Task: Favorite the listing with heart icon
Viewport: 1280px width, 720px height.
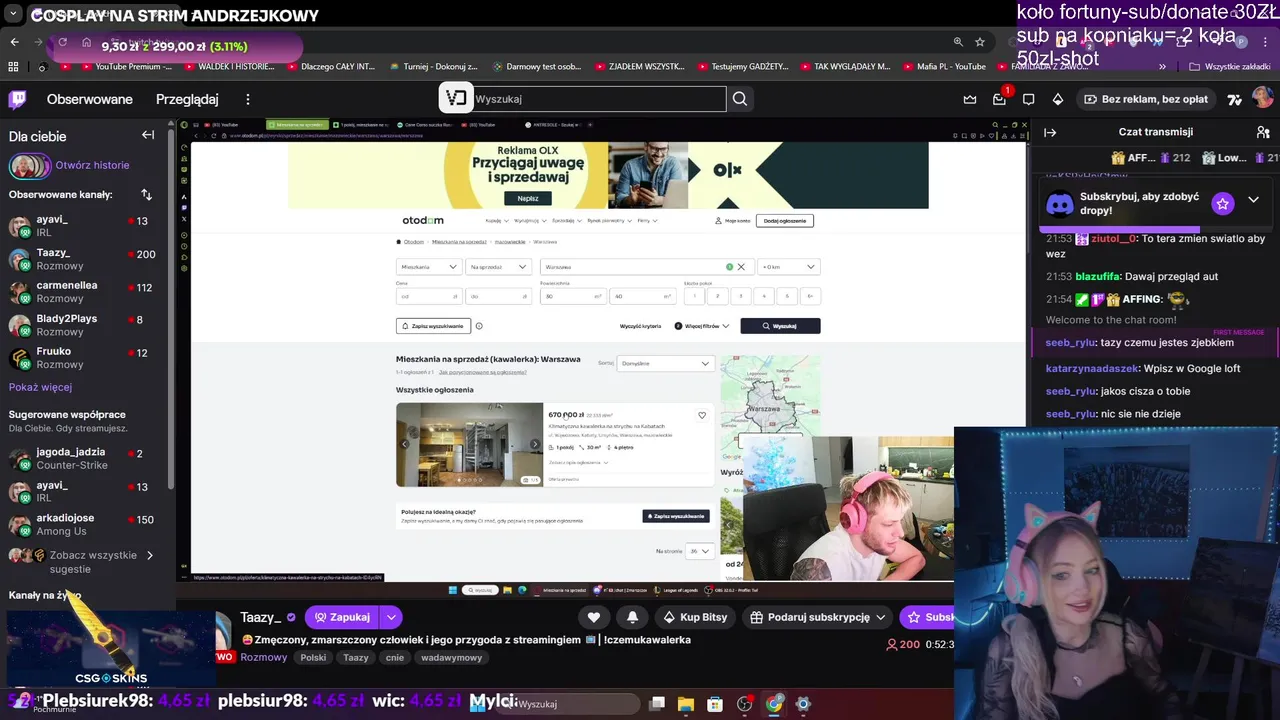Action: point(702,415)
